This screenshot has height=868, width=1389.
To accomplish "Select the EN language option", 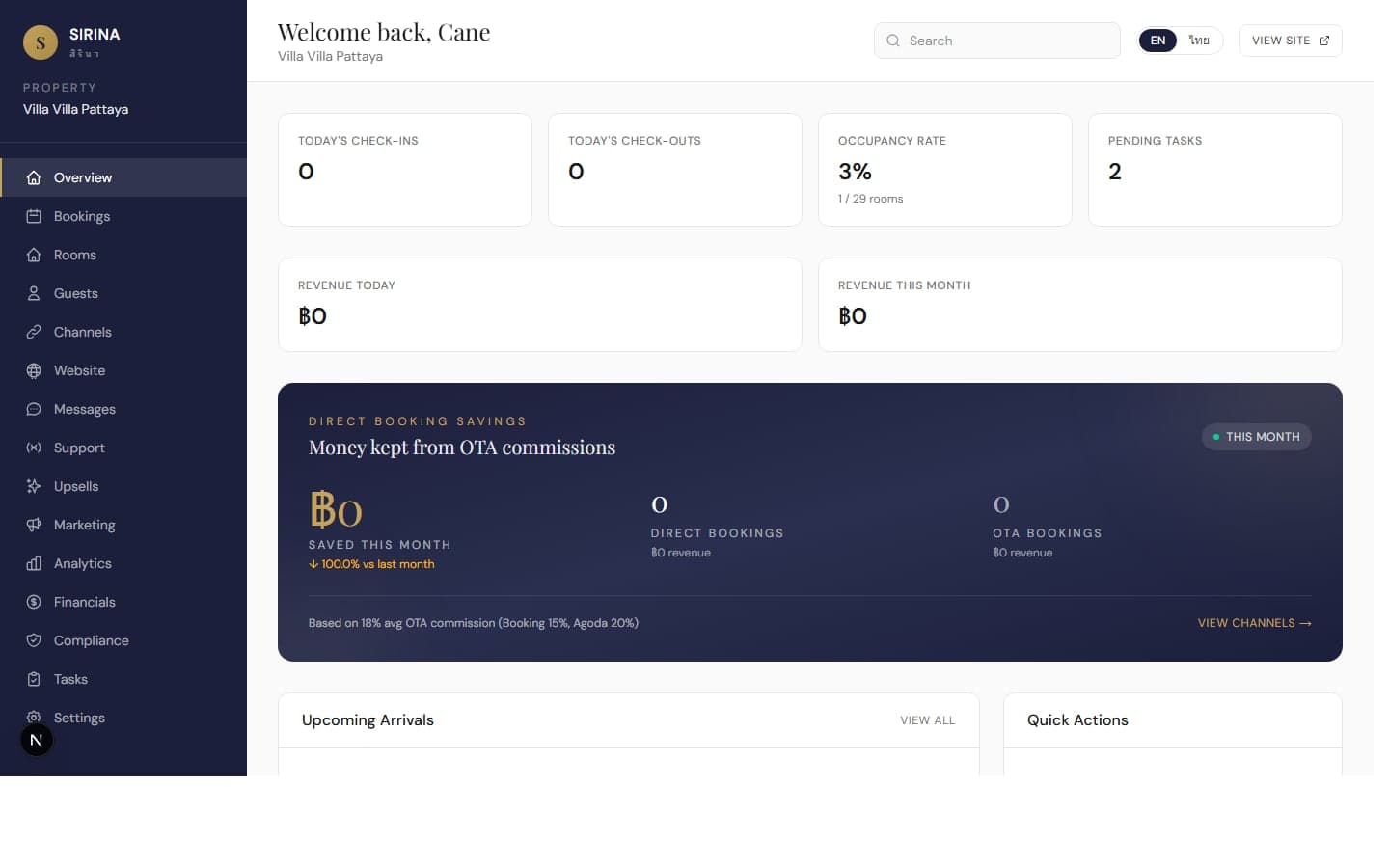I will coord(1157,41).
